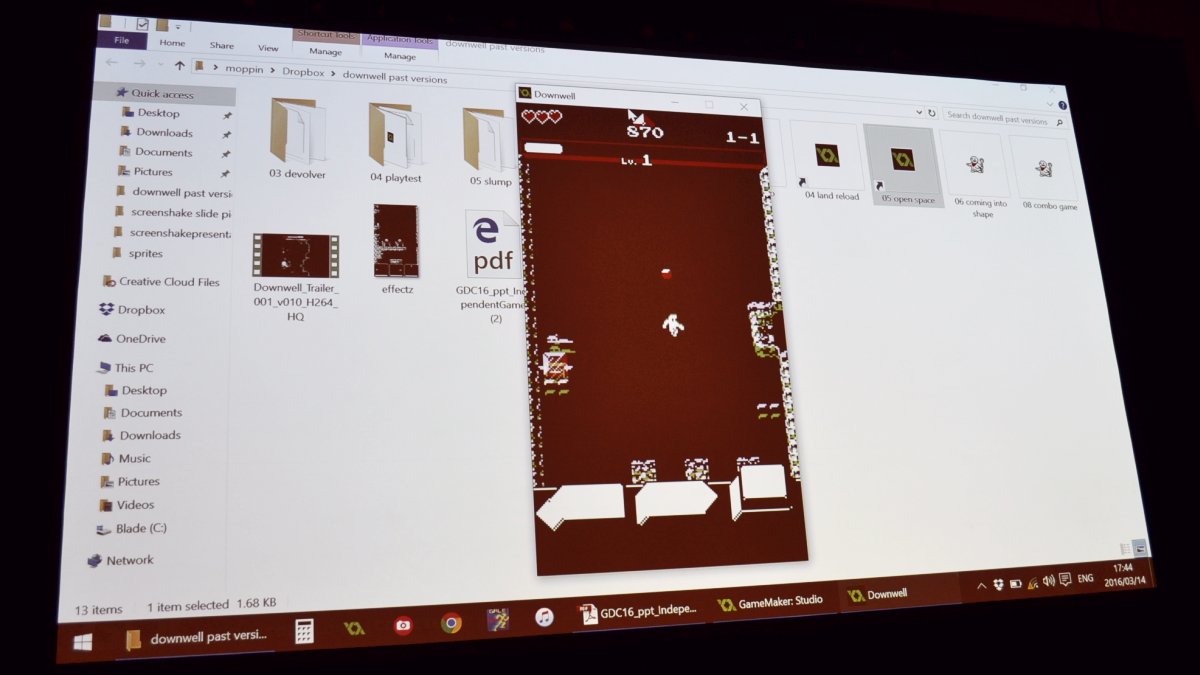Open Manage under Shortcut Tools

(x=325, y=51)
